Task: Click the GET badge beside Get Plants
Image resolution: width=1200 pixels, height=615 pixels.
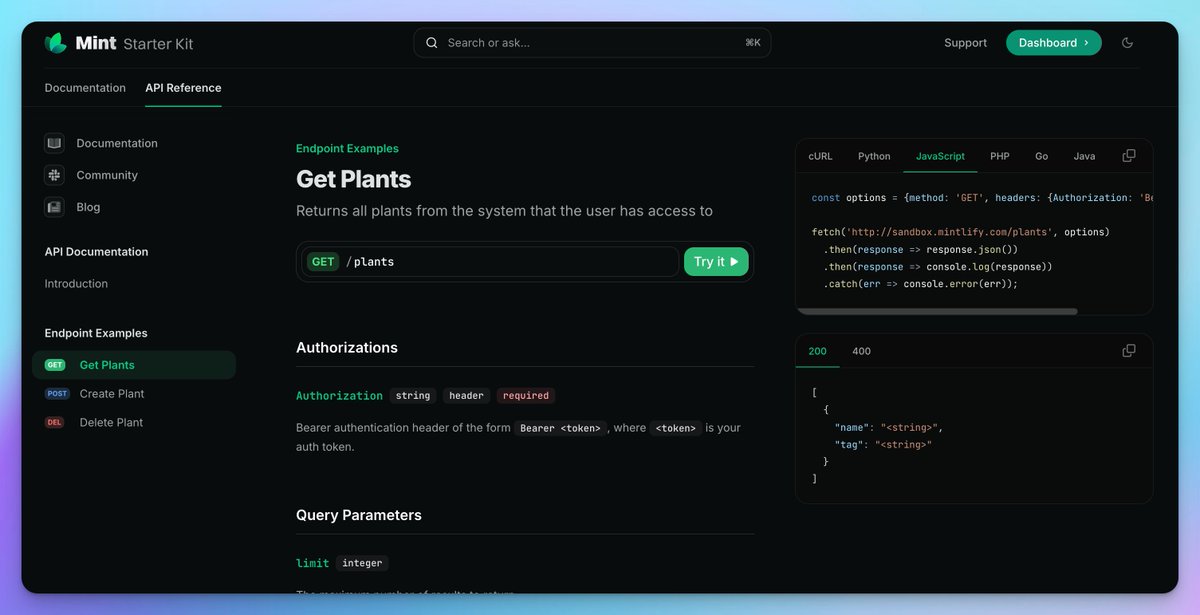Action: coord(55,365)
